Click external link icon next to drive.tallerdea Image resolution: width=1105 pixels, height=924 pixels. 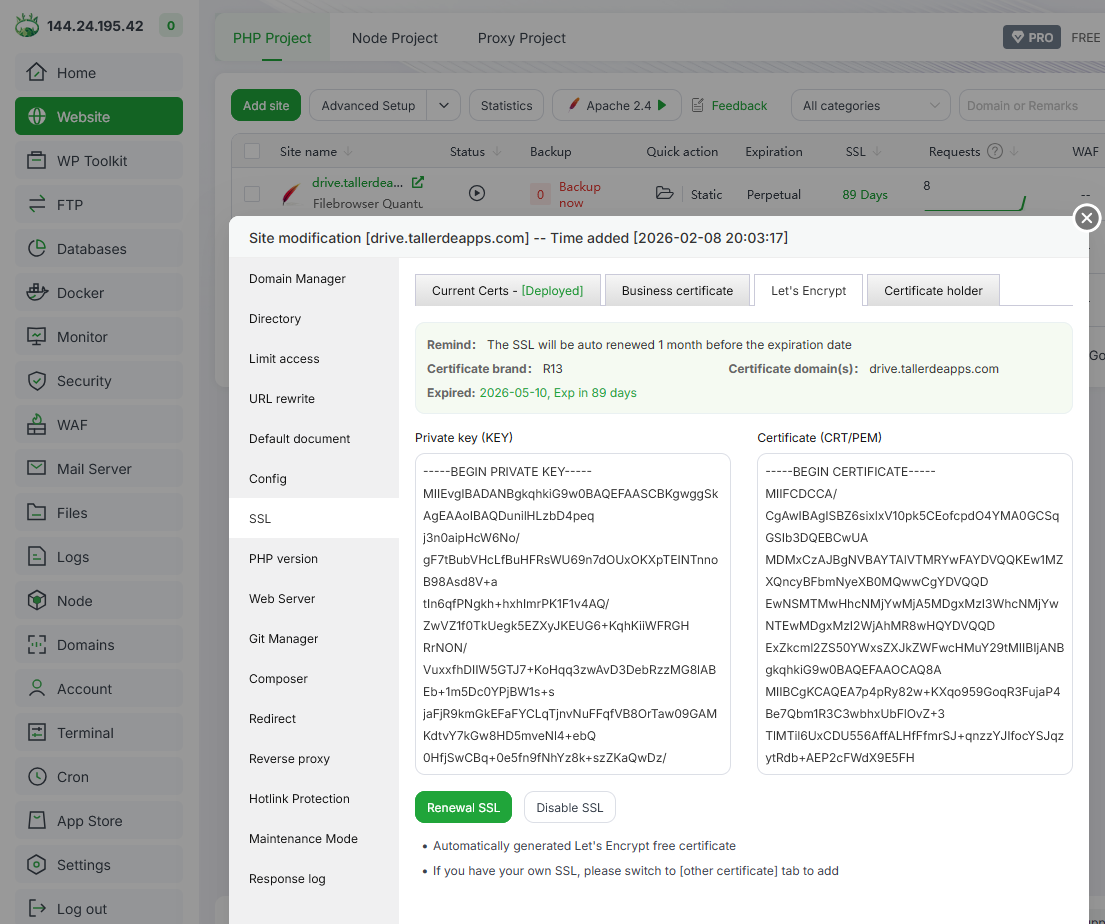[418, 183]
